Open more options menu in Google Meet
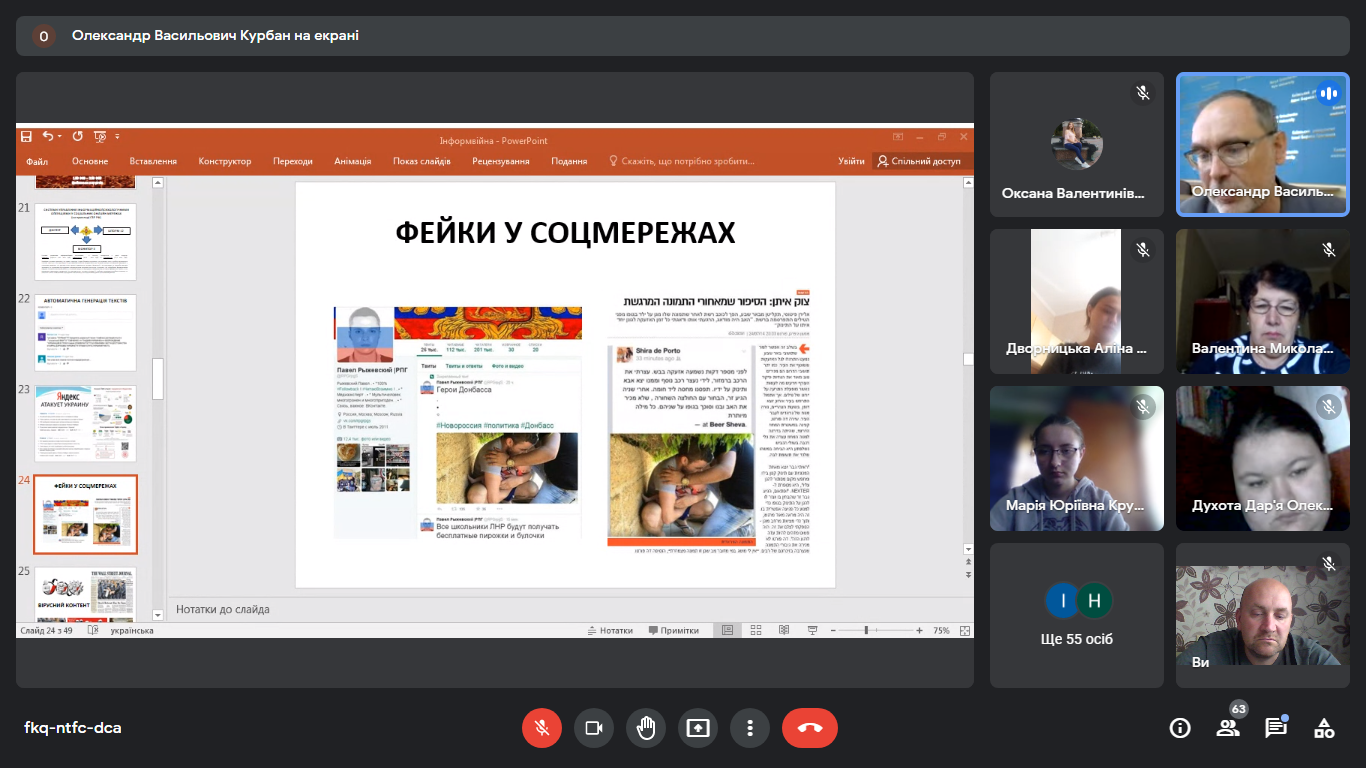 750,728
